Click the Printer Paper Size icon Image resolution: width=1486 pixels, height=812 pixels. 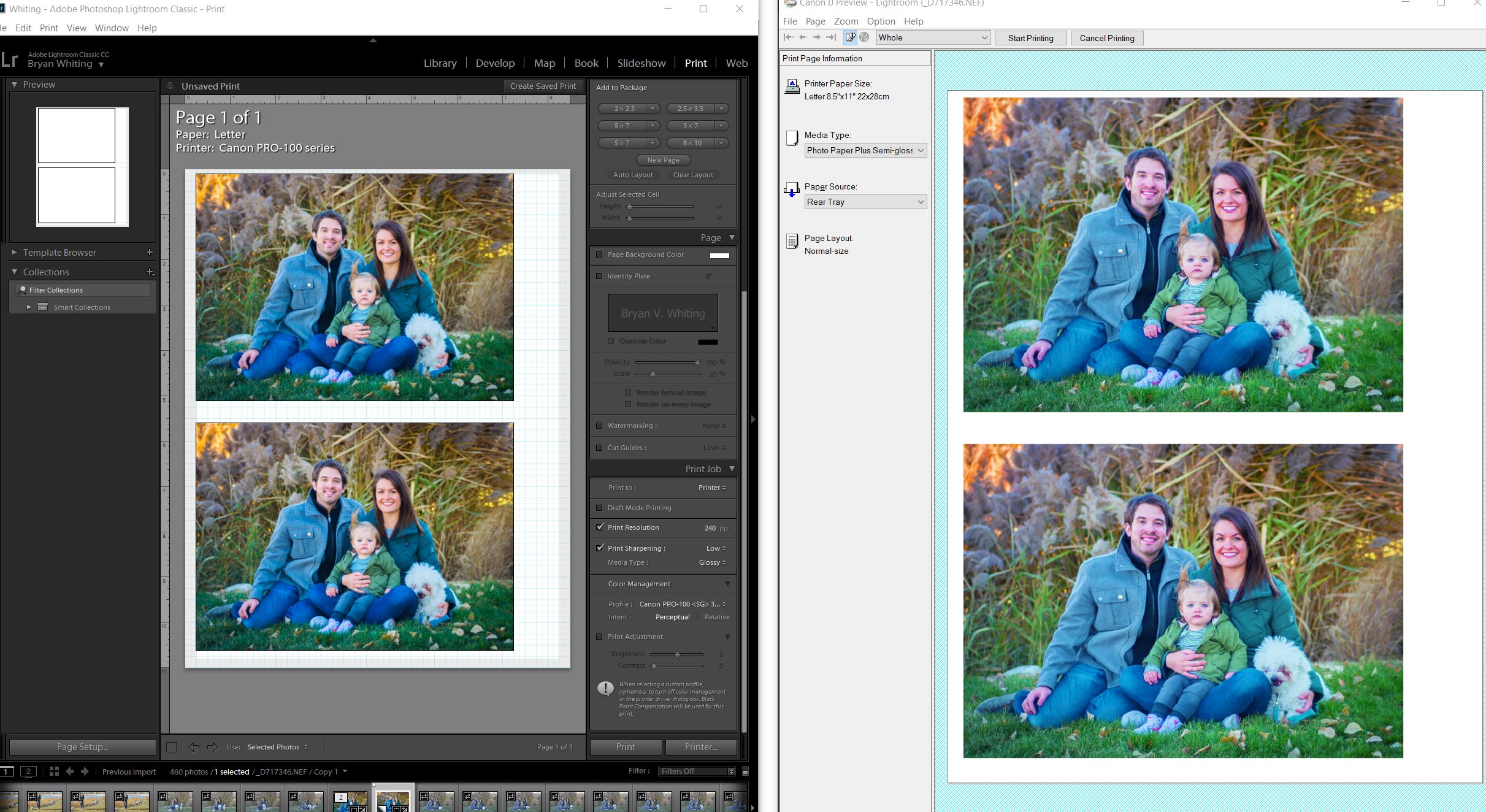coord(792,86)
